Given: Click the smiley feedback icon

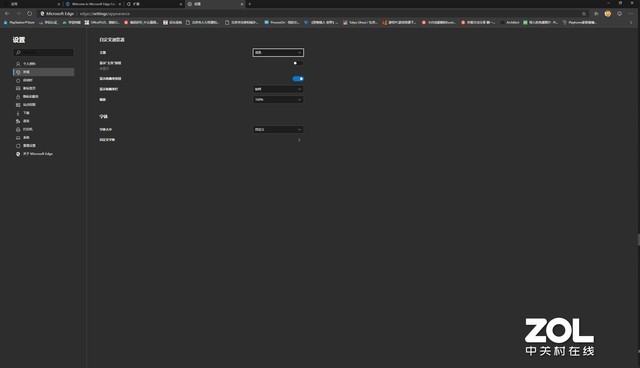Looking at the screenshot, I should (620, 13).
